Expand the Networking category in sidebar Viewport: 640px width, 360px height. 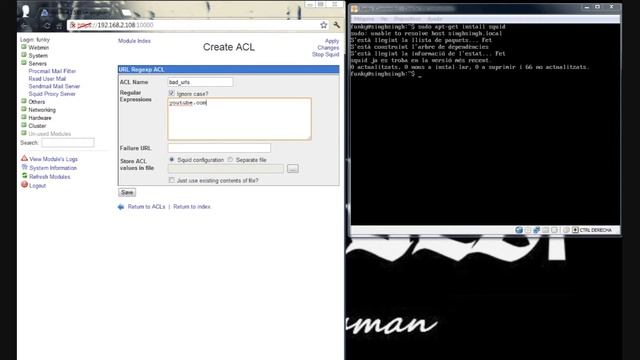coord(42,110)
